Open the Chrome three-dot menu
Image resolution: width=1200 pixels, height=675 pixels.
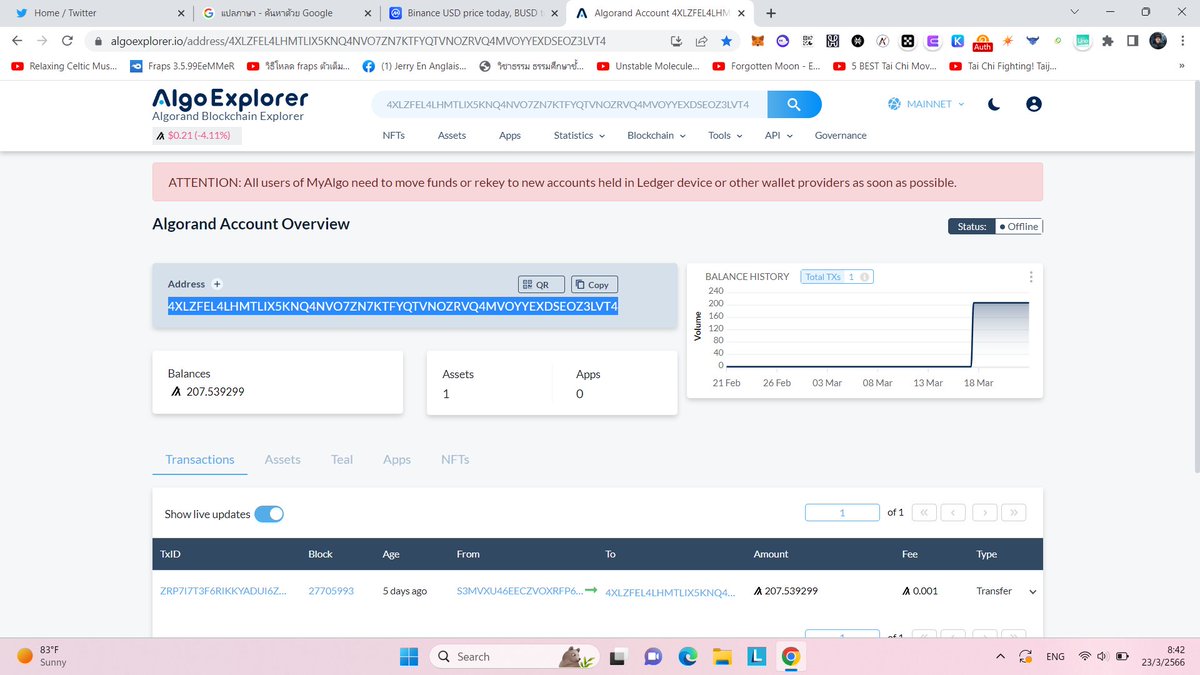coord(1183,41)
